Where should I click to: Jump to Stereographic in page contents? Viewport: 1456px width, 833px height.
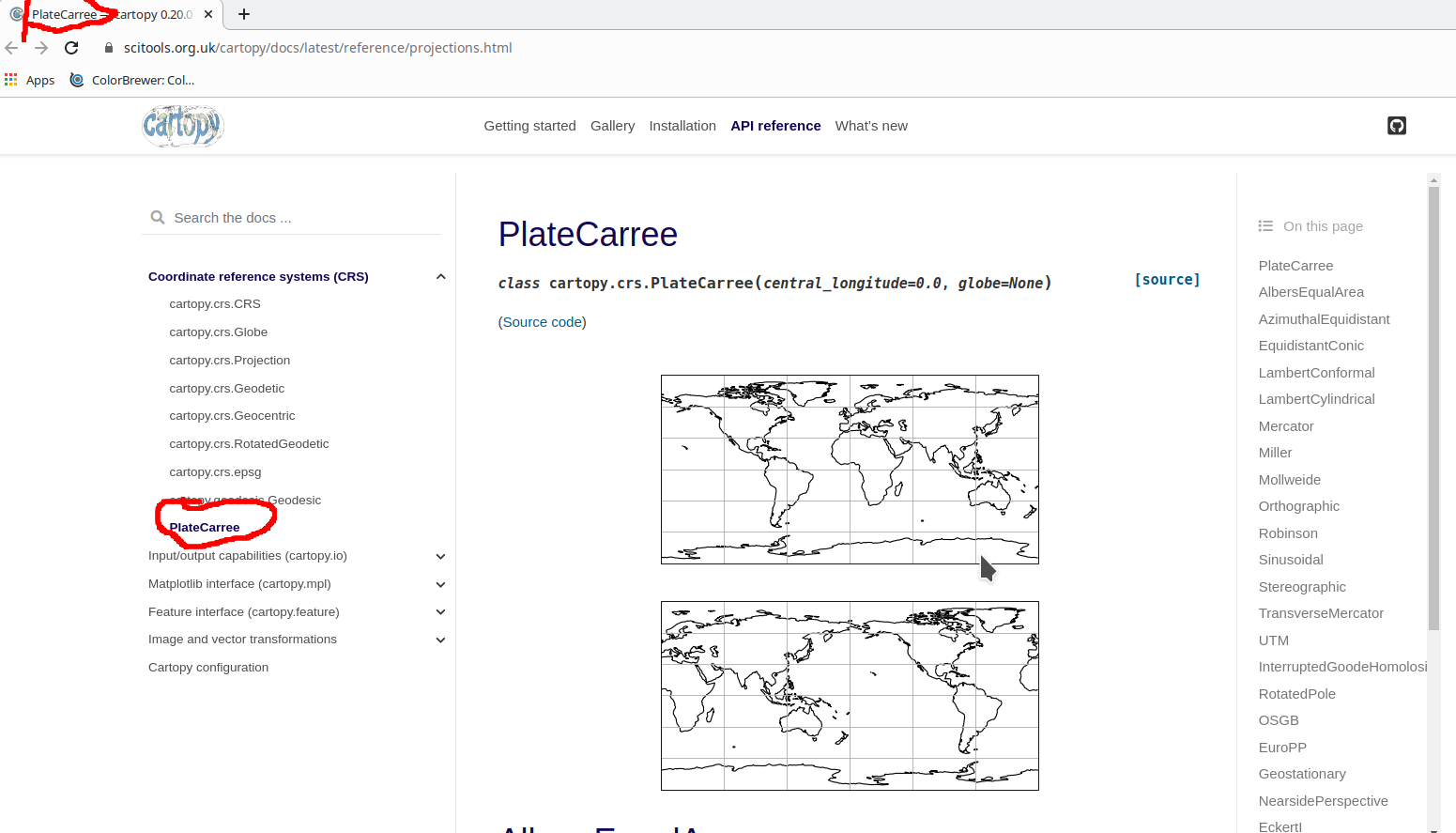tap(1302, 587)
